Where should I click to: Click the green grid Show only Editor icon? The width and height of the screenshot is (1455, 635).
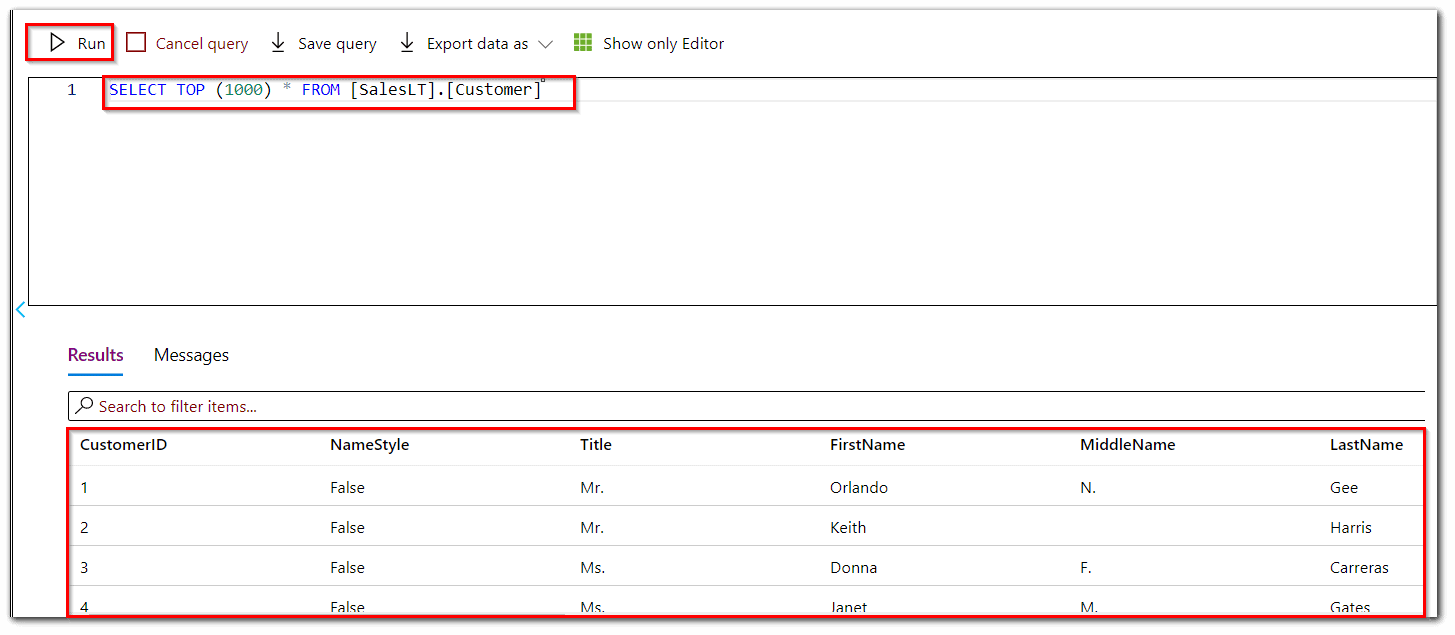point(583,43)
